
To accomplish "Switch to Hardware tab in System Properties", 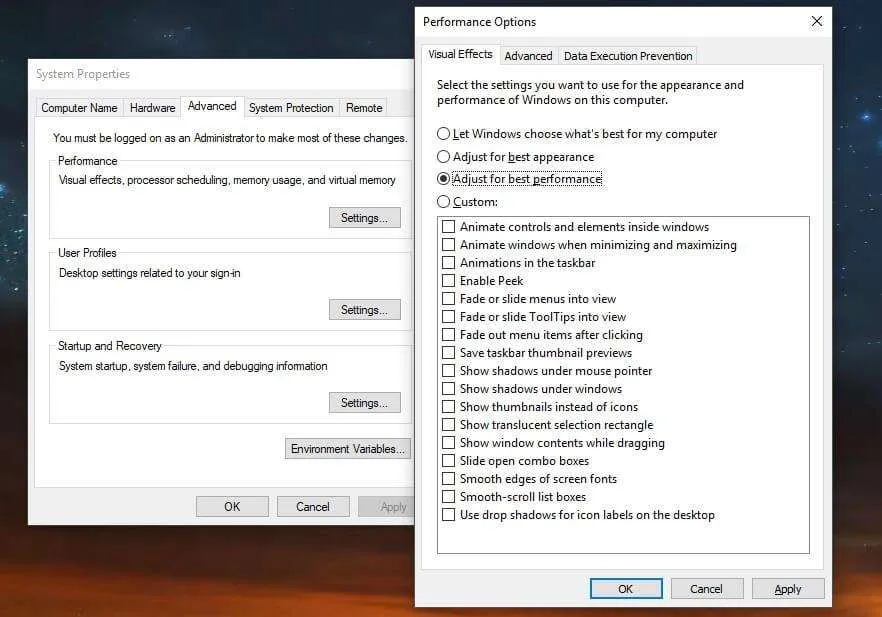I will point(152,107).
